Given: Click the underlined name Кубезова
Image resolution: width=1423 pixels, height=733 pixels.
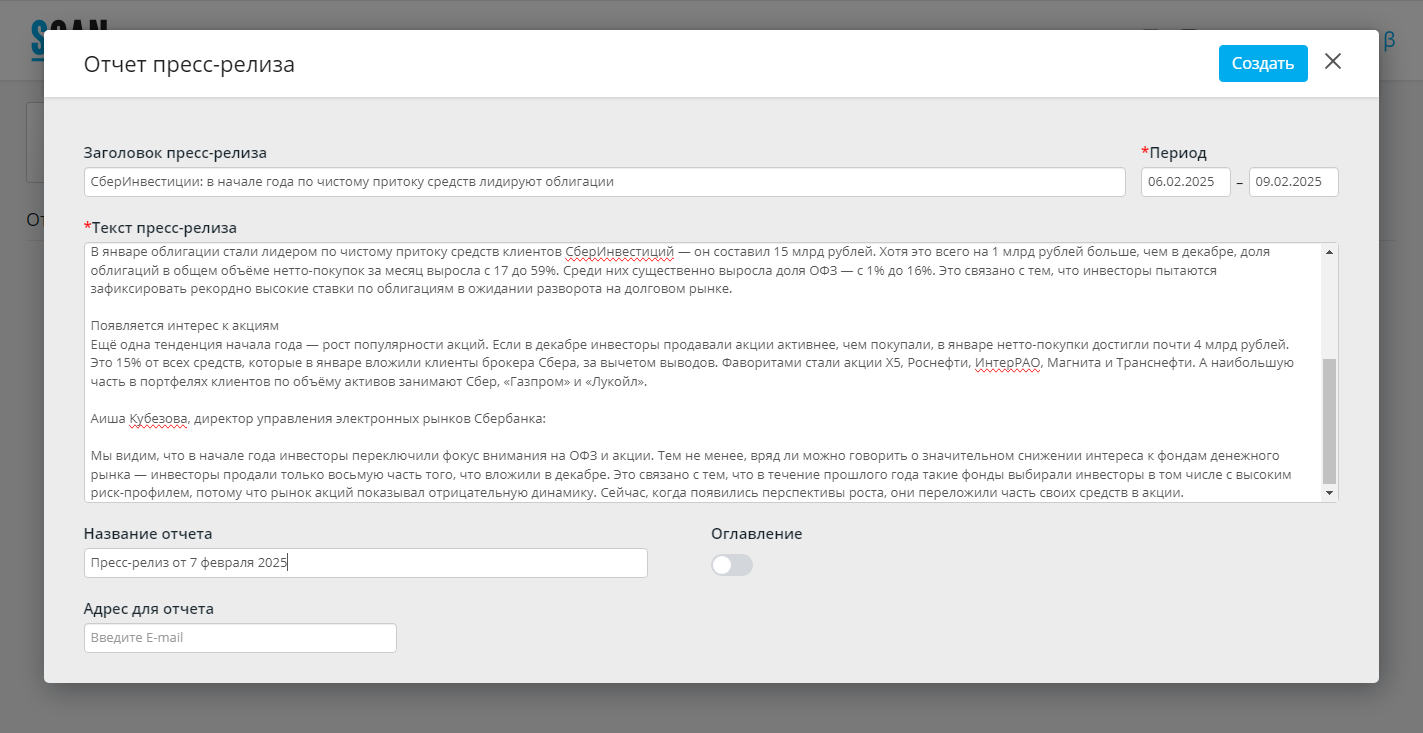Looking at the screenshot, I should click(x=158, y=419).
